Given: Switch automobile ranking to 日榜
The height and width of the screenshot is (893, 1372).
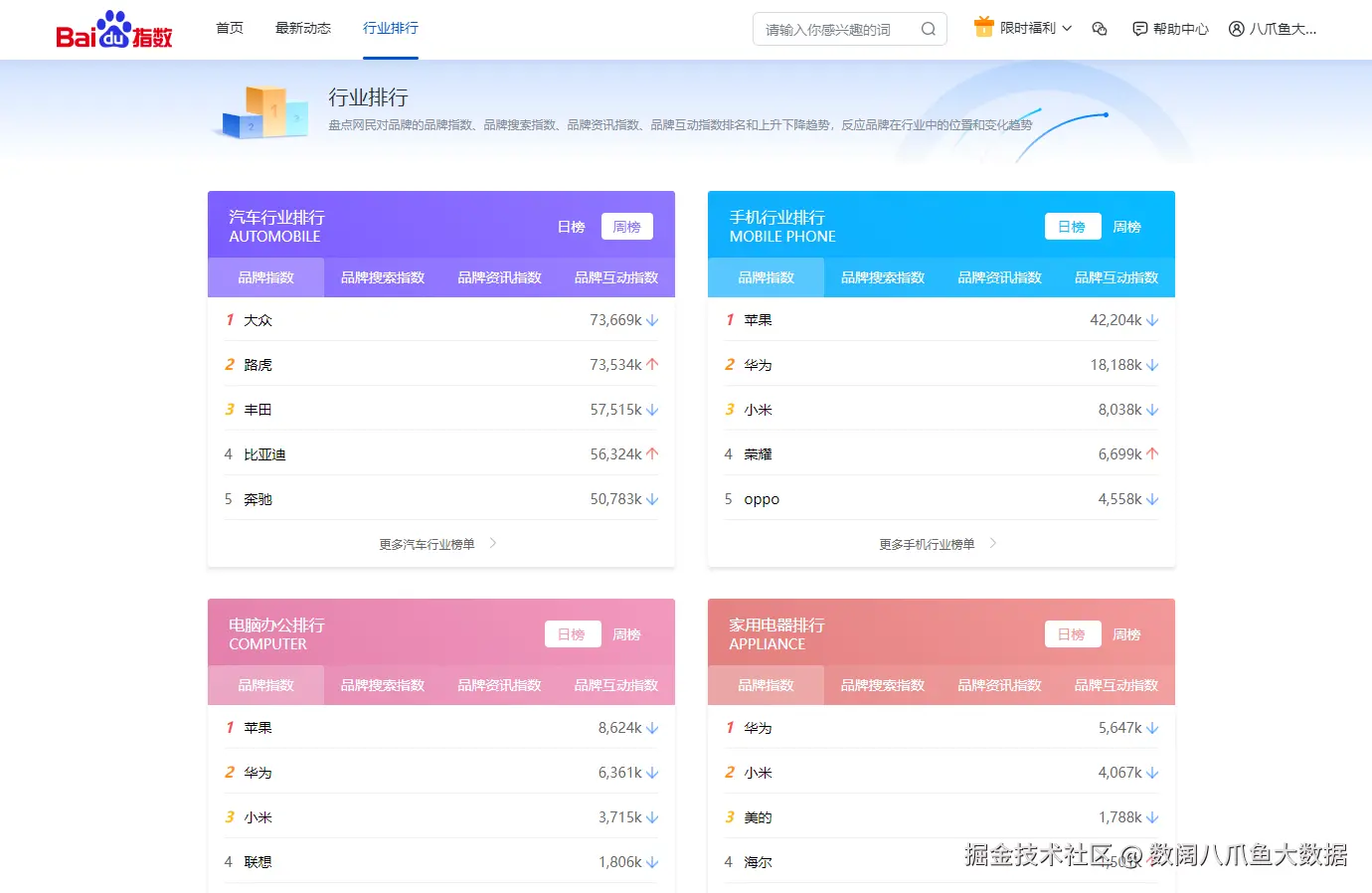Looking at the screenshot, I should click(571, 227).
